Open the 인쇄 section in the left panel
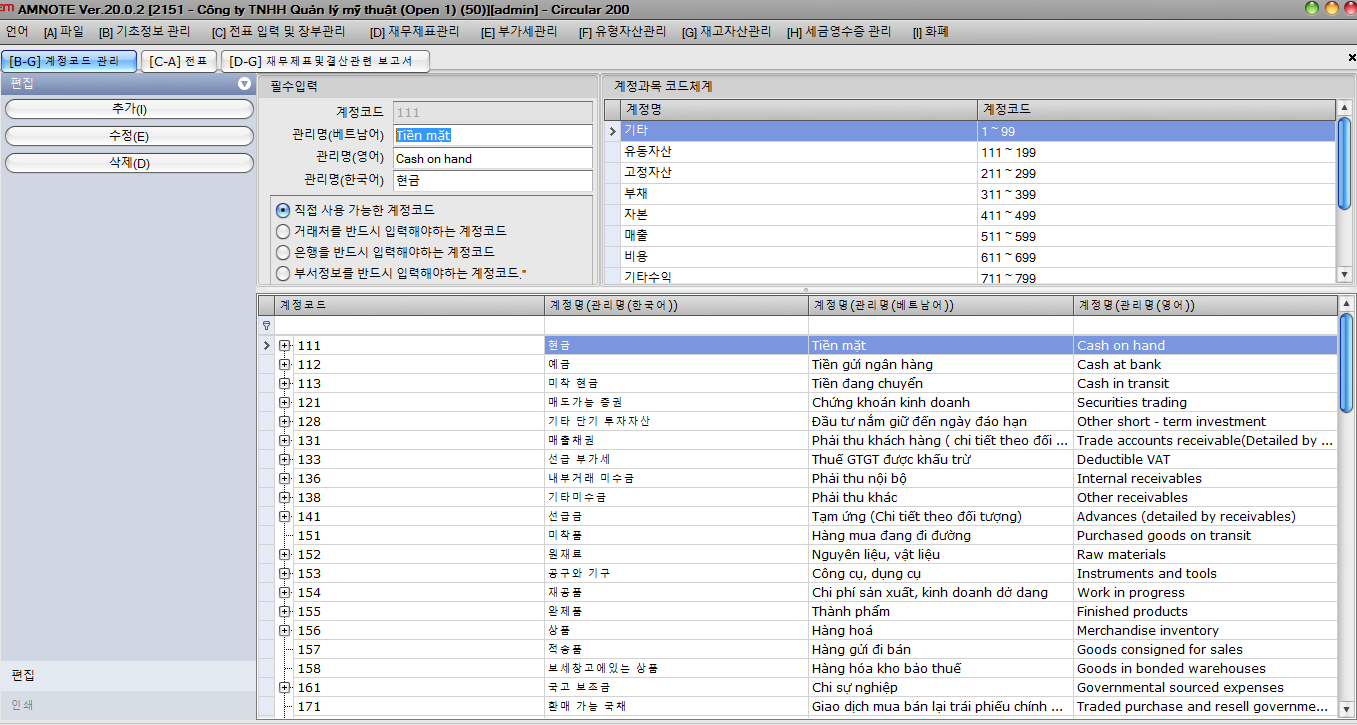This screenshot has width=1357, height=725. coord(22,705)
